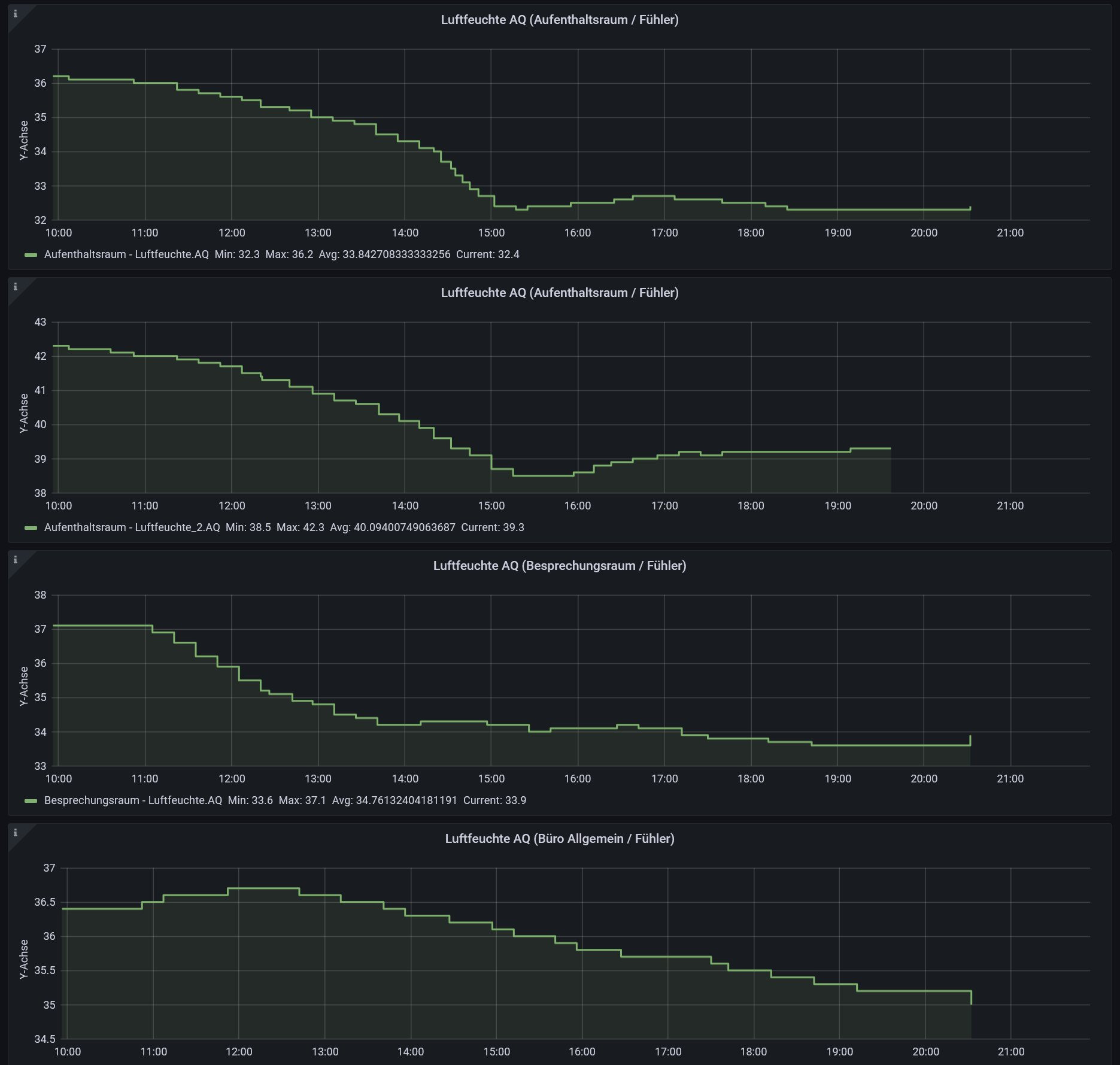
Task: Open the Luftfeuchte AQ (Besprechungsraum / Fühler) title menu
Action: (560, 566)
